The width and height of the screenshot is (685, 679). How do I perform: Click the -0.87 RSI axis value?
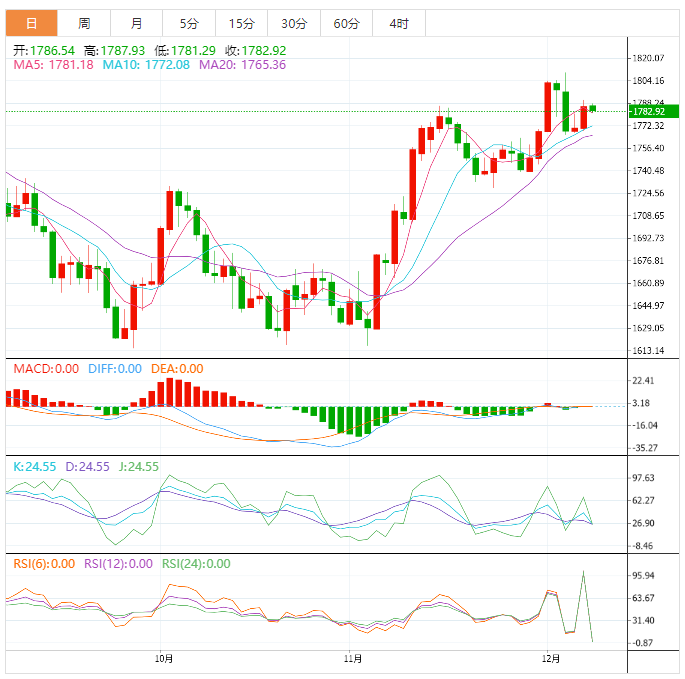[x=643, y=643]
